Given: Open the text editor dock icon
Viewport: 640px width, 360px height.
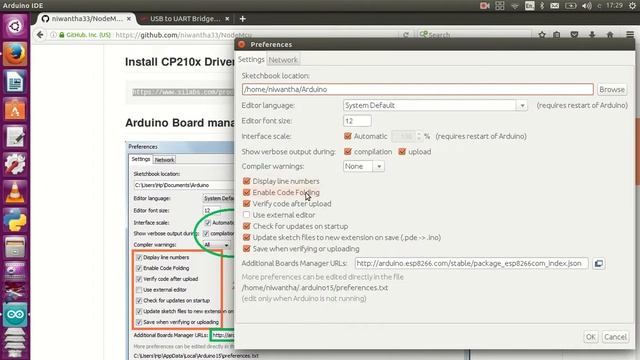Looking at the screenshot, I should tap(15, 137).
